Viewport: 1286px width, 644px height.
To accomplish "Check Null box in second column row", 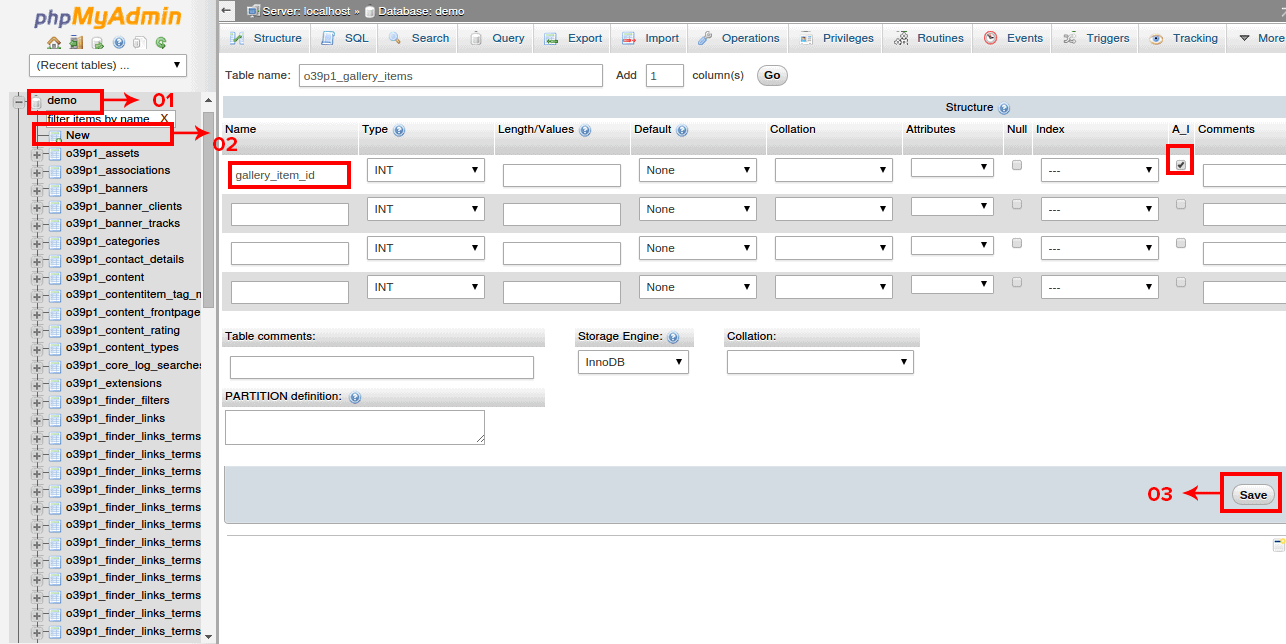I will coord(1017,204).
